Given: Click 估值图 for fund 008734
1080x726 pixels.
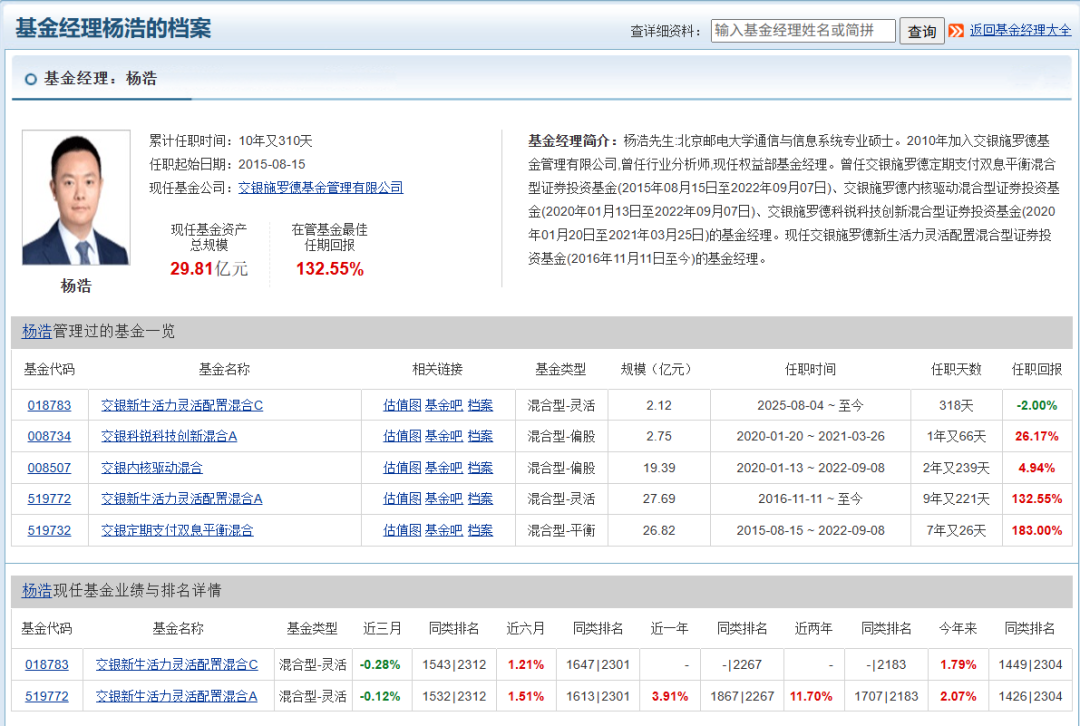Looking at the screenshot, I should coord(402,436).
